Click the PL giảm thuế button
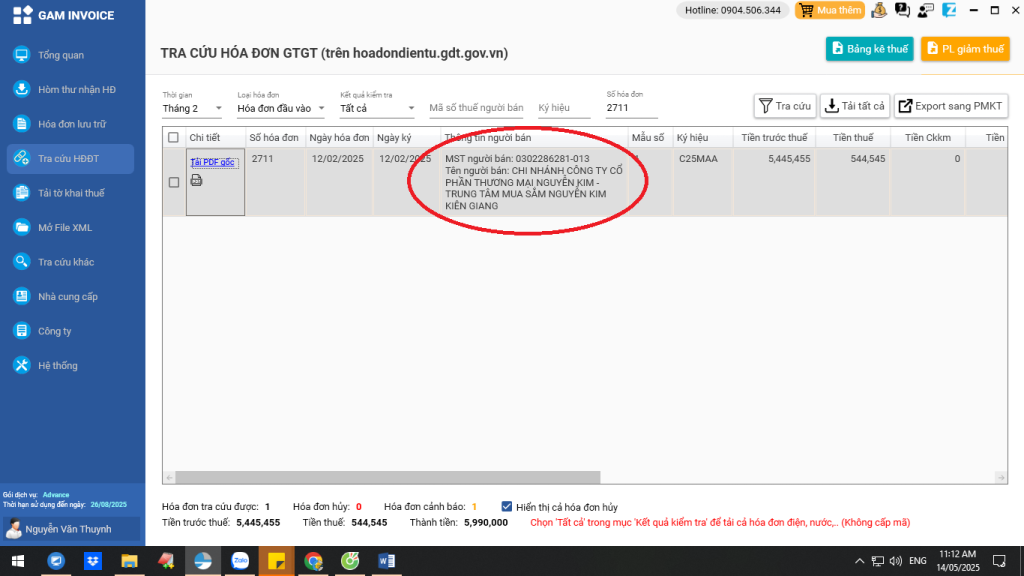 (965, 49)
